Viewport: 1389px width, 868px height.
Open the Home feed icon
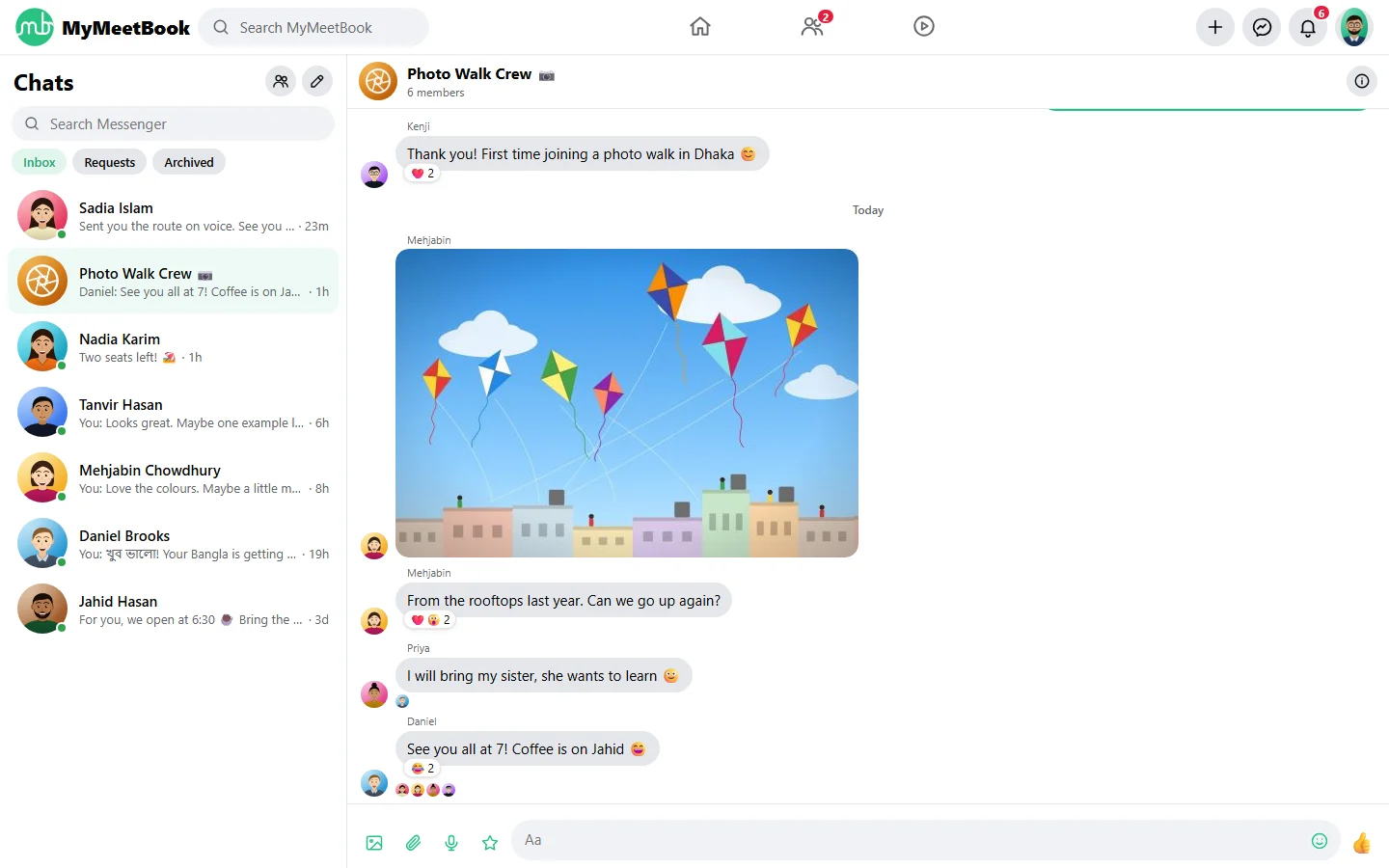click(x=700, y=27)
